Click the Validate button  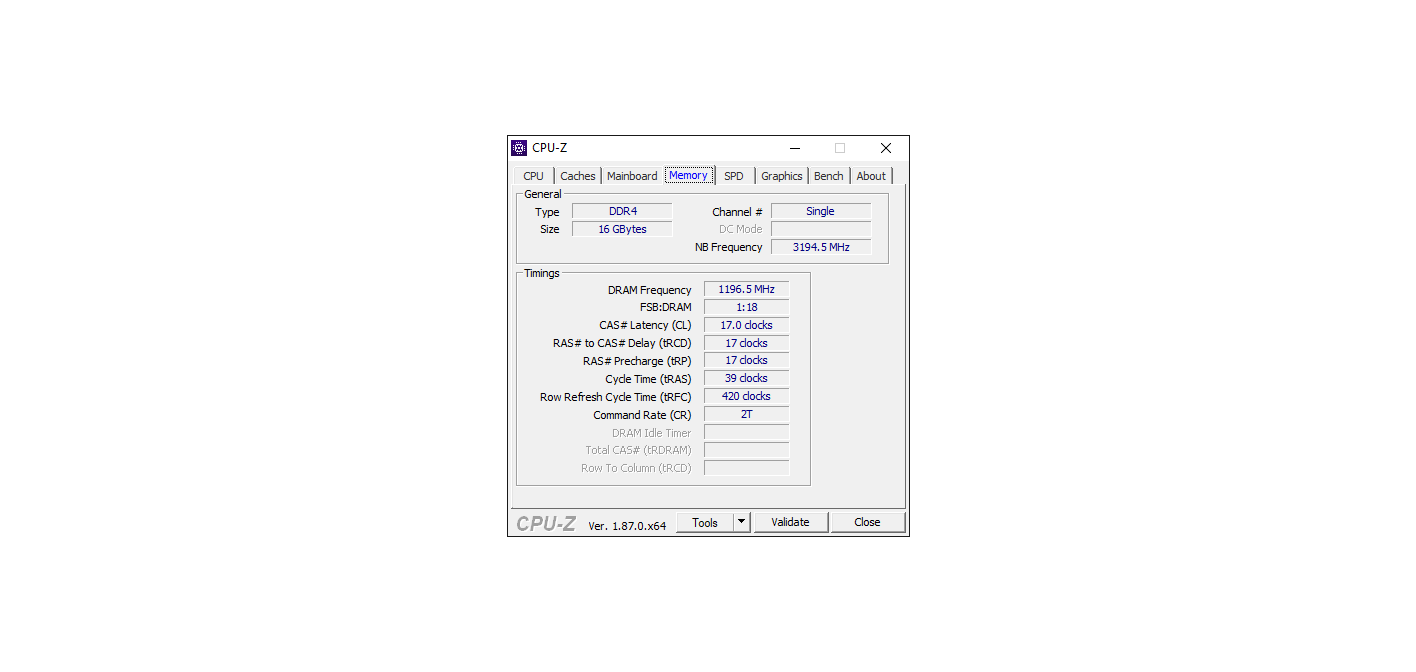tap(791, 522)
